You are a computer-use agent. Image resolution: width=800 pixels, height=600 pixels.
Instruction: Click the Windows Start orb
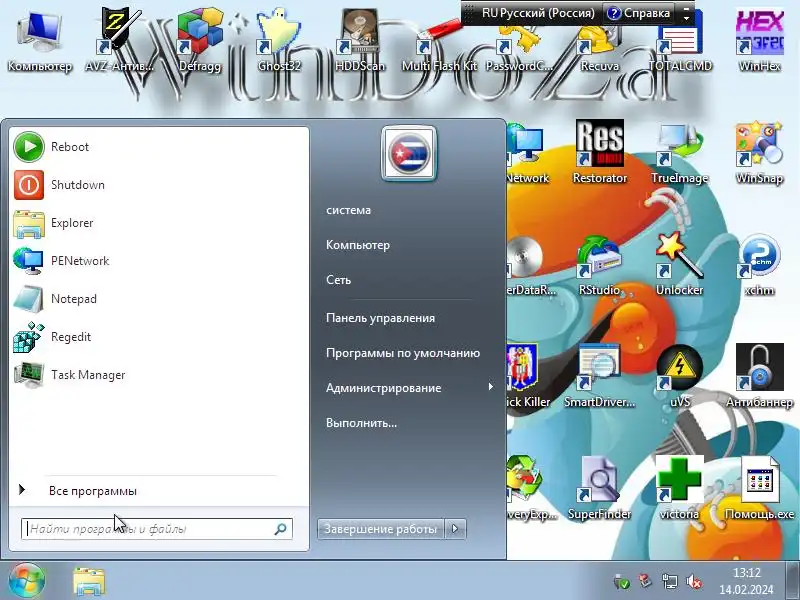(x=27, y=581)
